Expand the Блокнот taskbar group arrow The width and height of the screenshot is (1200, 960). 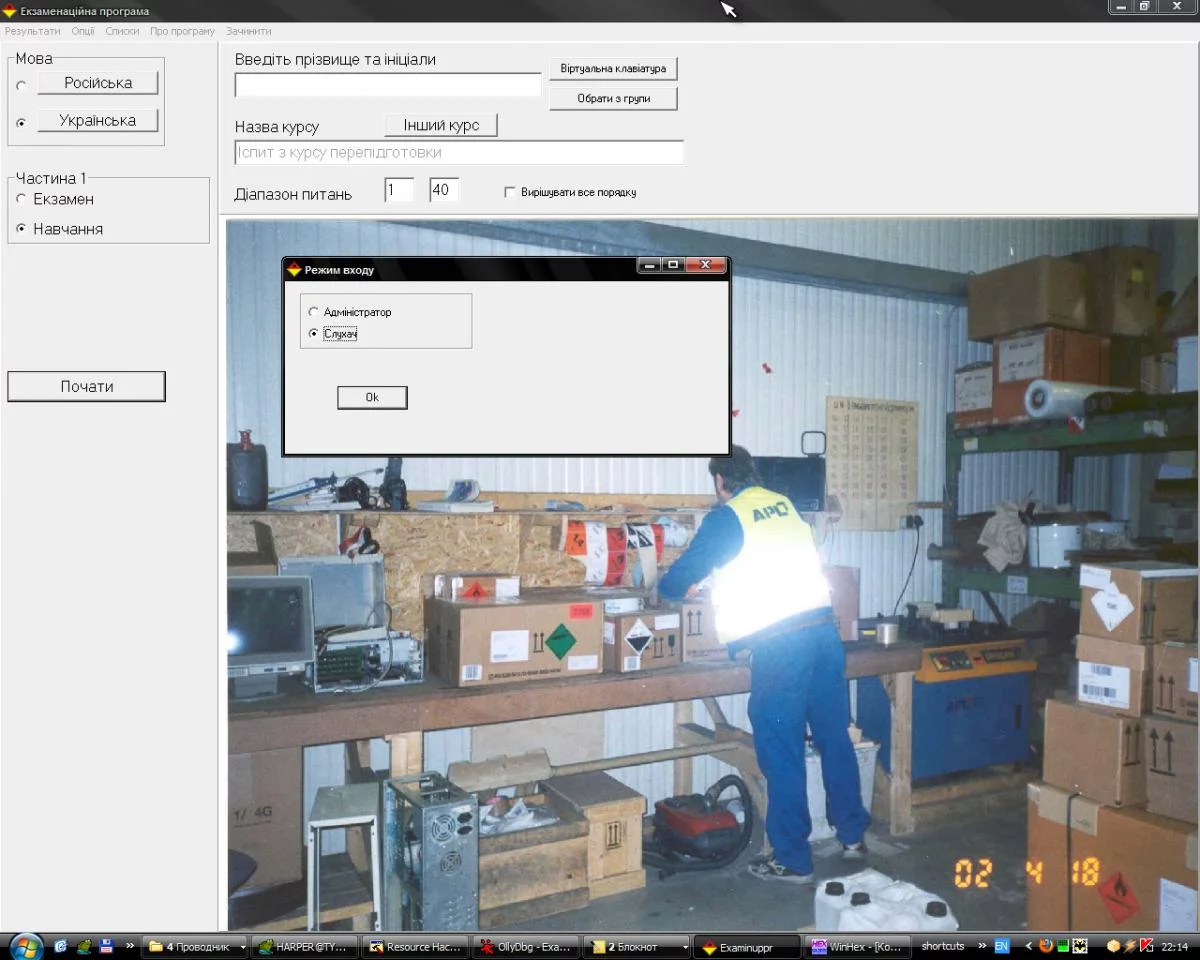[x=685, y=947]
